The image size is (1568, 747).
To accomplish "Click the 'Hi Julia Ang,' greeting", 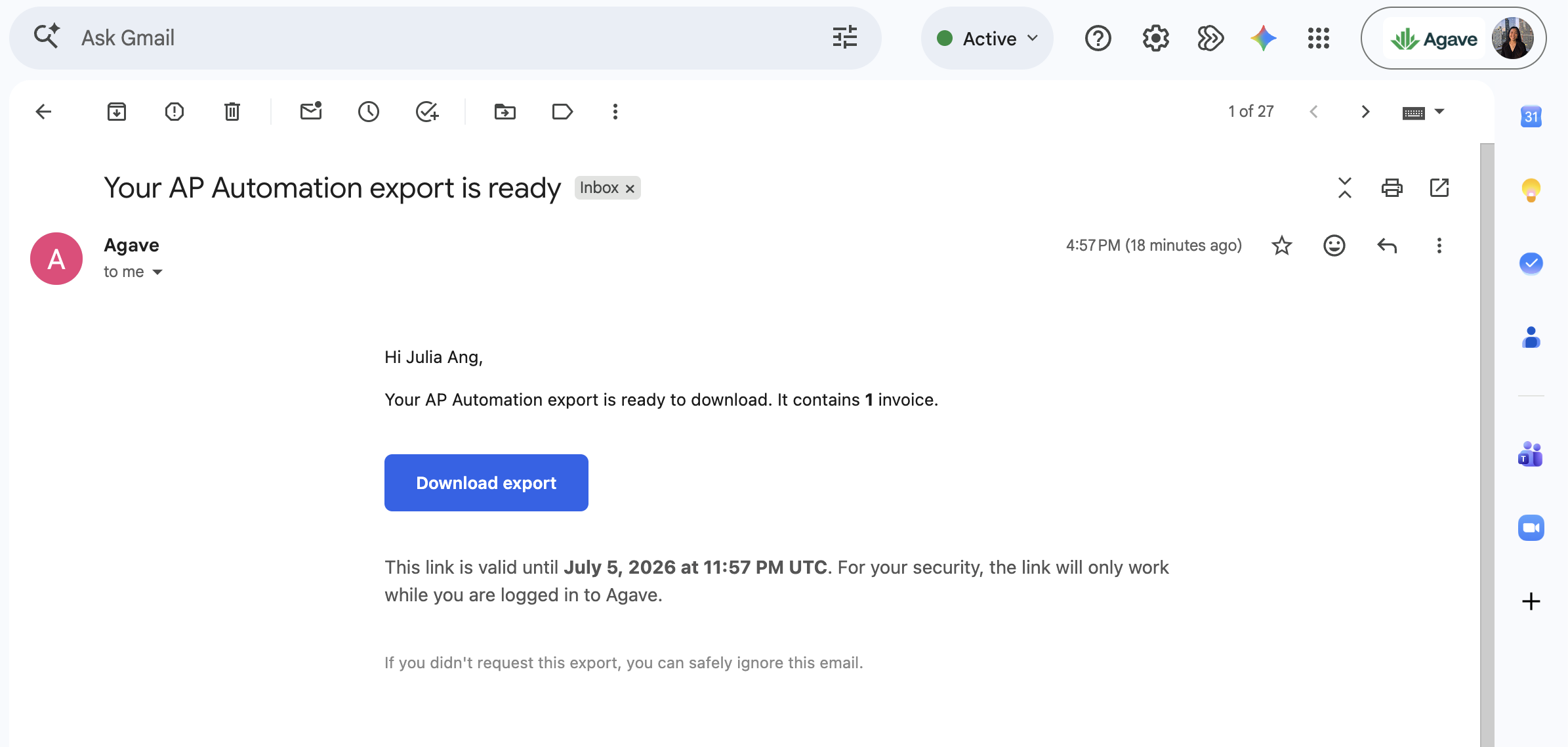I will point(434,357).
